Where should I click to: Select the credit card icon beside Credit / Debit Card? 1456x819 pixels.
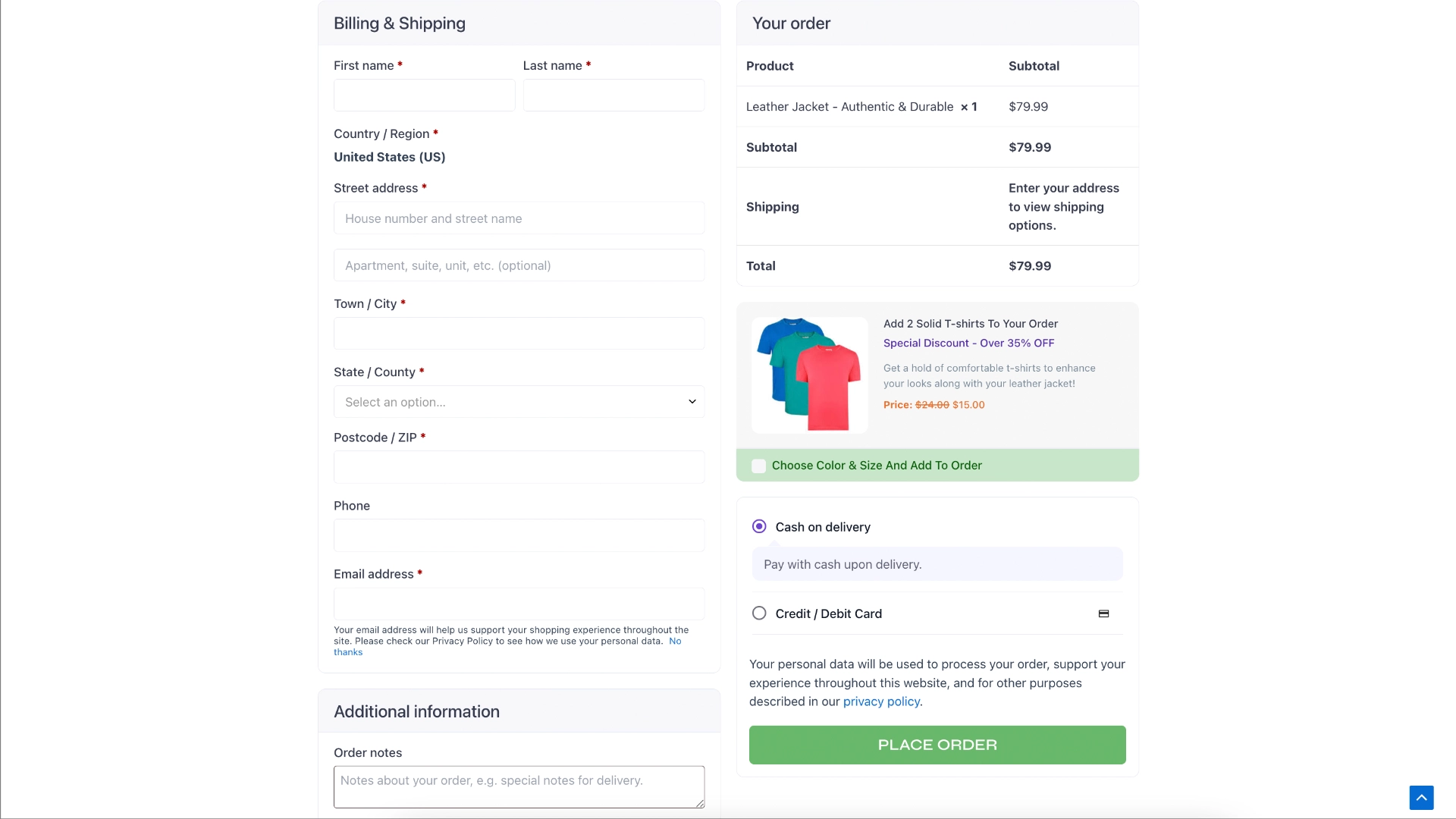(x=1103, y=613)
